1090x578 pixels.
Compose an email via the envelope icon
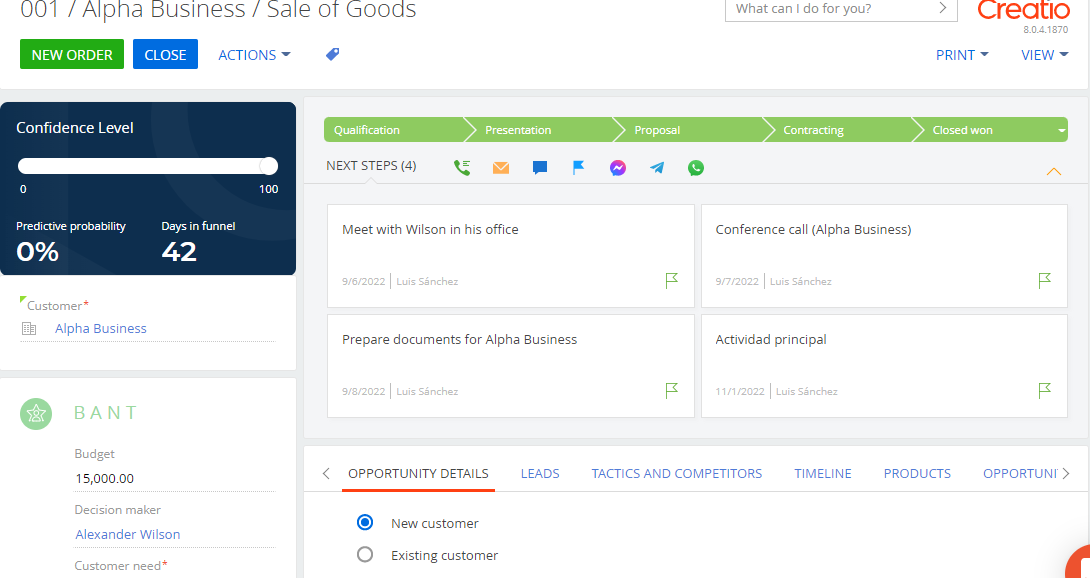501,168
